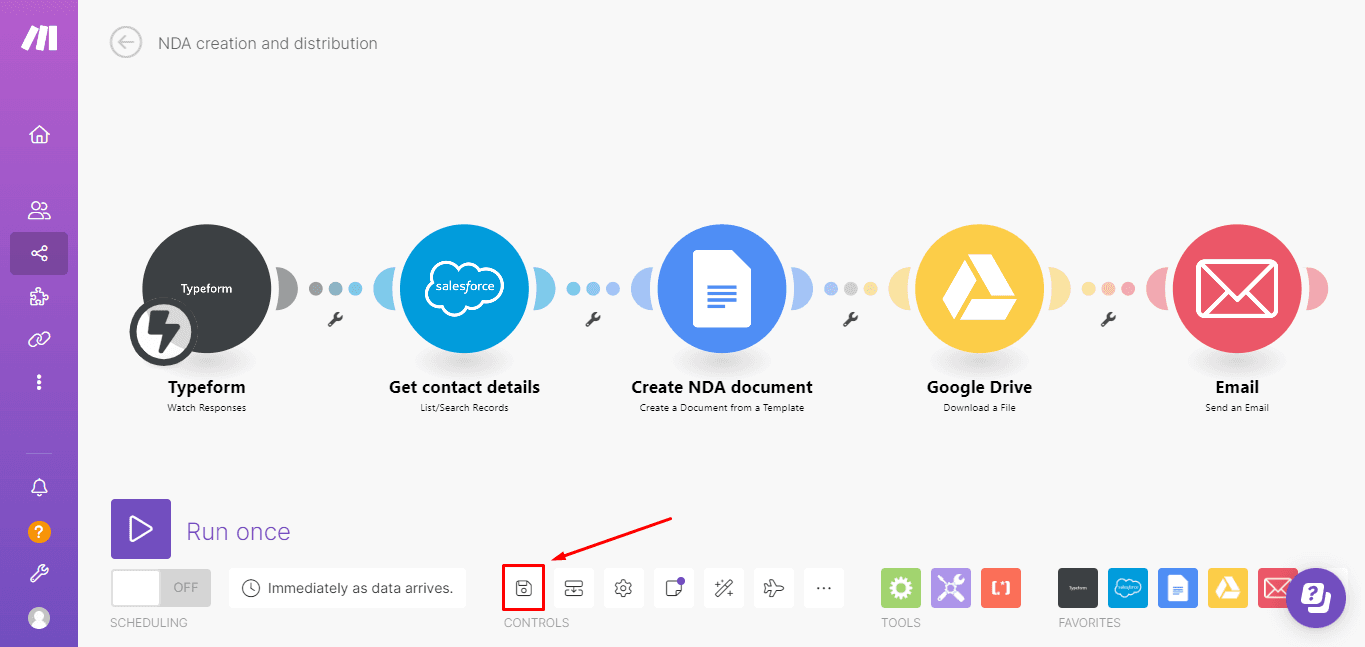Viewport: 1365px width, 647px height.
Task: Click the airplane icon in Controls
Action: tap(773, 588)
